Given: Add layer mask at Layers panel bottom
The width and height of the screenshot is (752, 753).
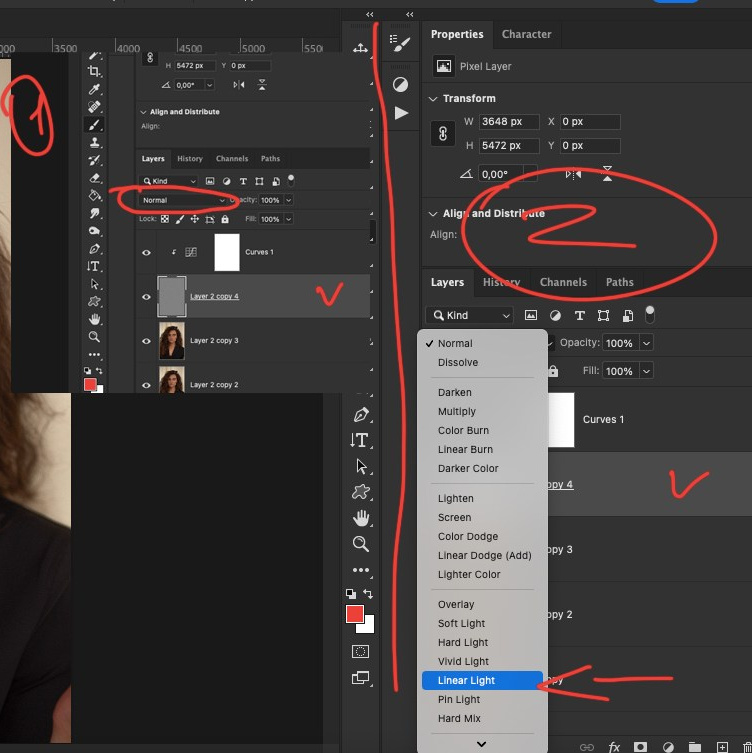Looking at the screenshot, I should (640, 747).
